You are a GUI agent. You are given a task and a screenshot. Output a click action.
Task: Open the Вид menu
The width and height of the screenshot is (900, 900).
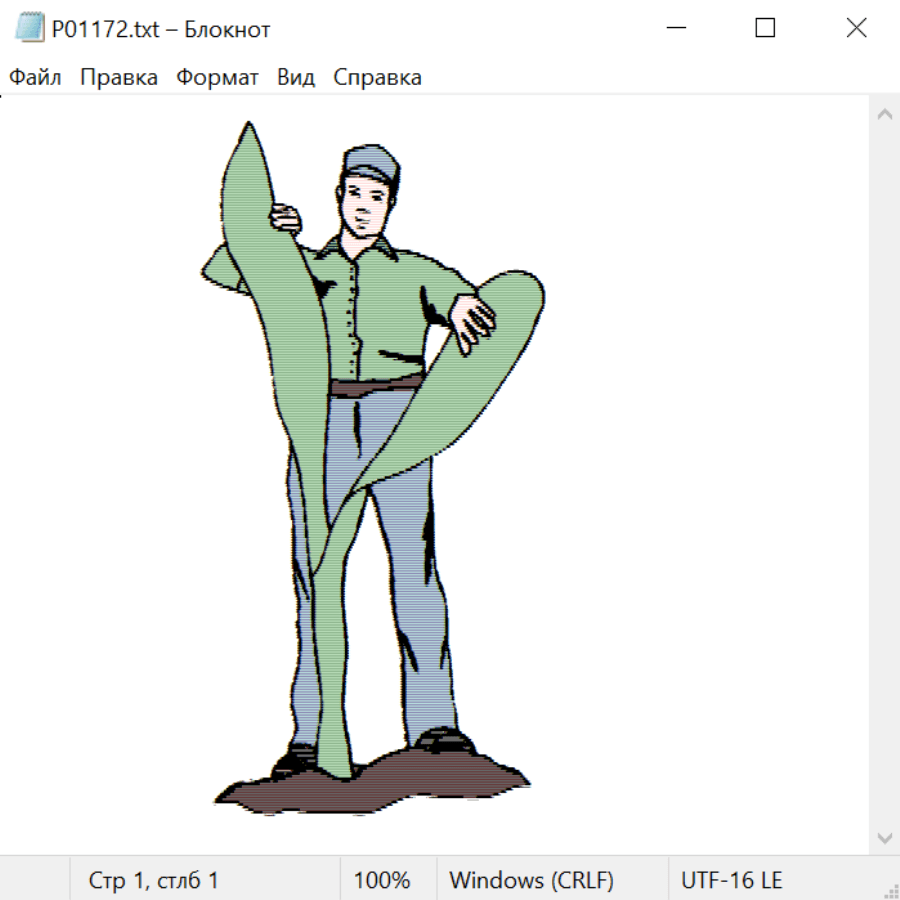pos(296,78)
